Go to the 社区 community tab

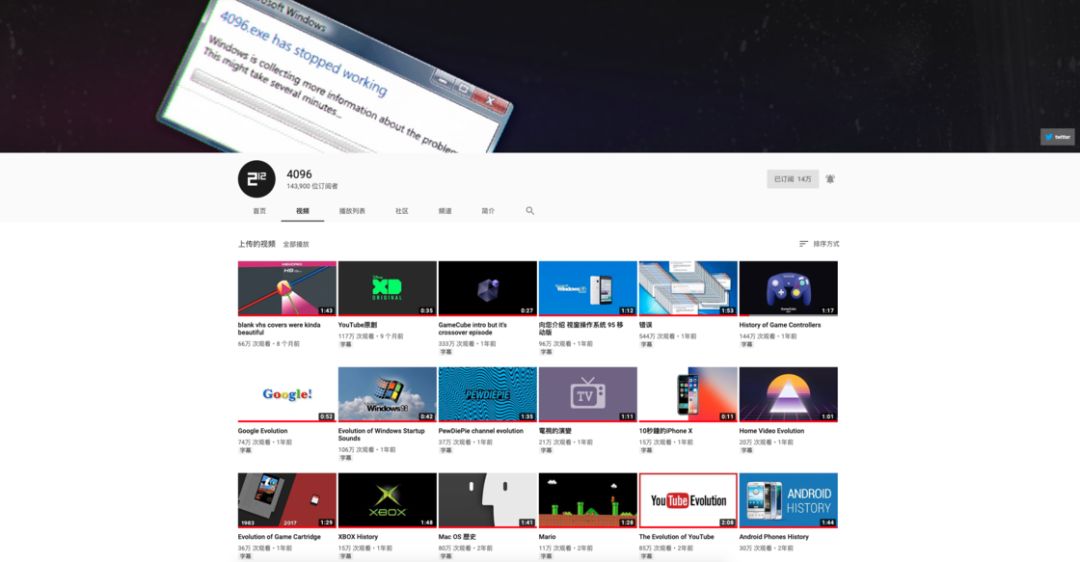click(402, 211)
